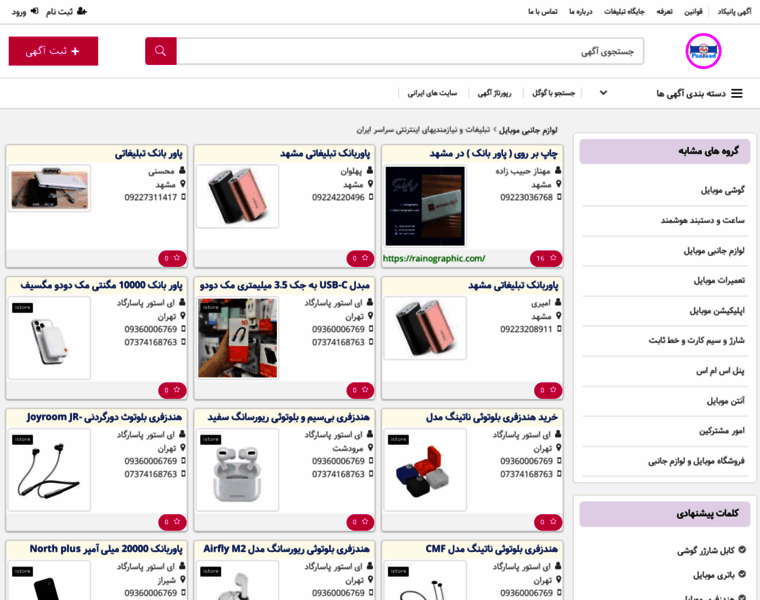The image size is (760, 600).
Task: Open the مبدل USB-C product photo thumbnail
Action: [238, 338]
